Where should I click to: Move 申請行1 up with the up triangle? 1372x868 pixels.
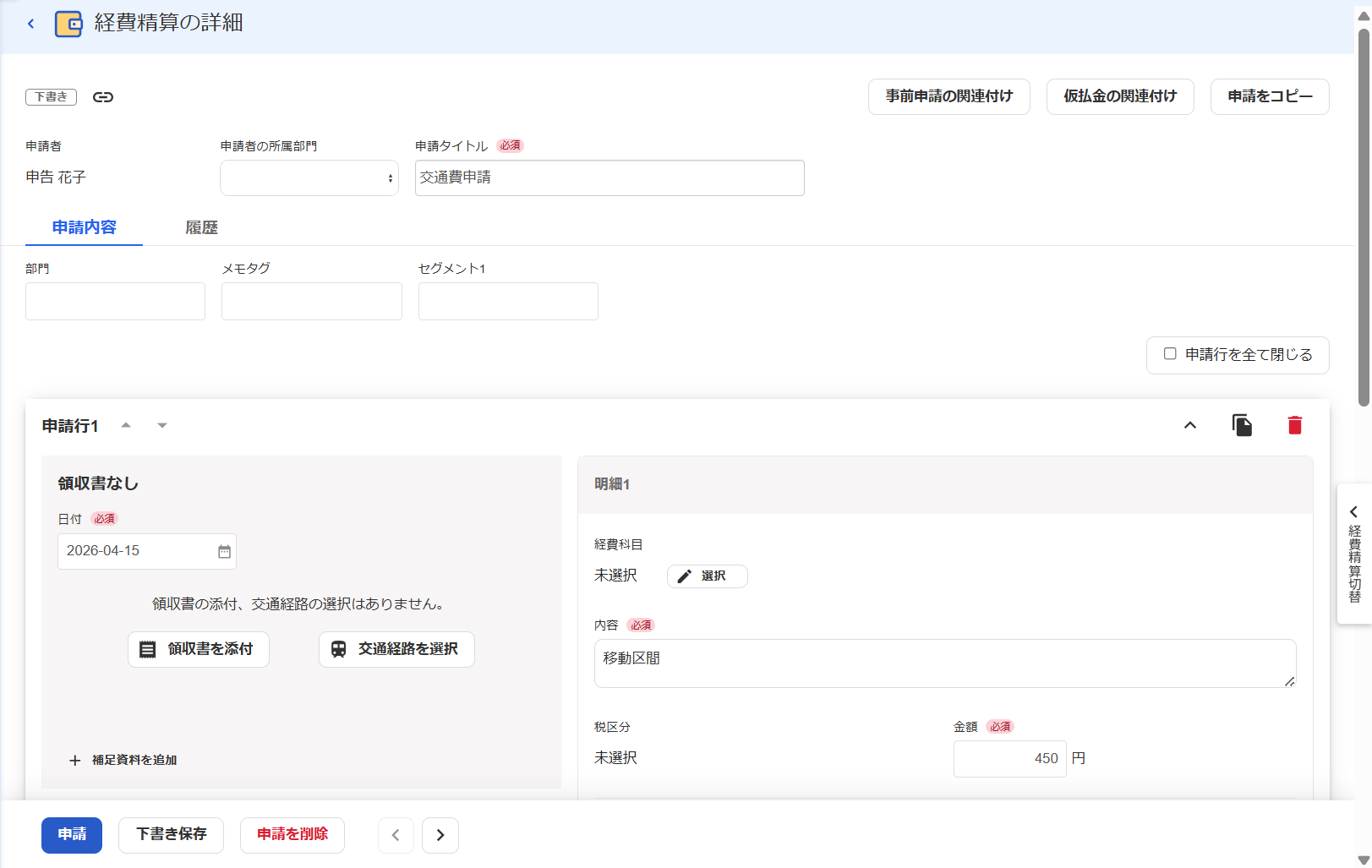[x=126, y=425]
